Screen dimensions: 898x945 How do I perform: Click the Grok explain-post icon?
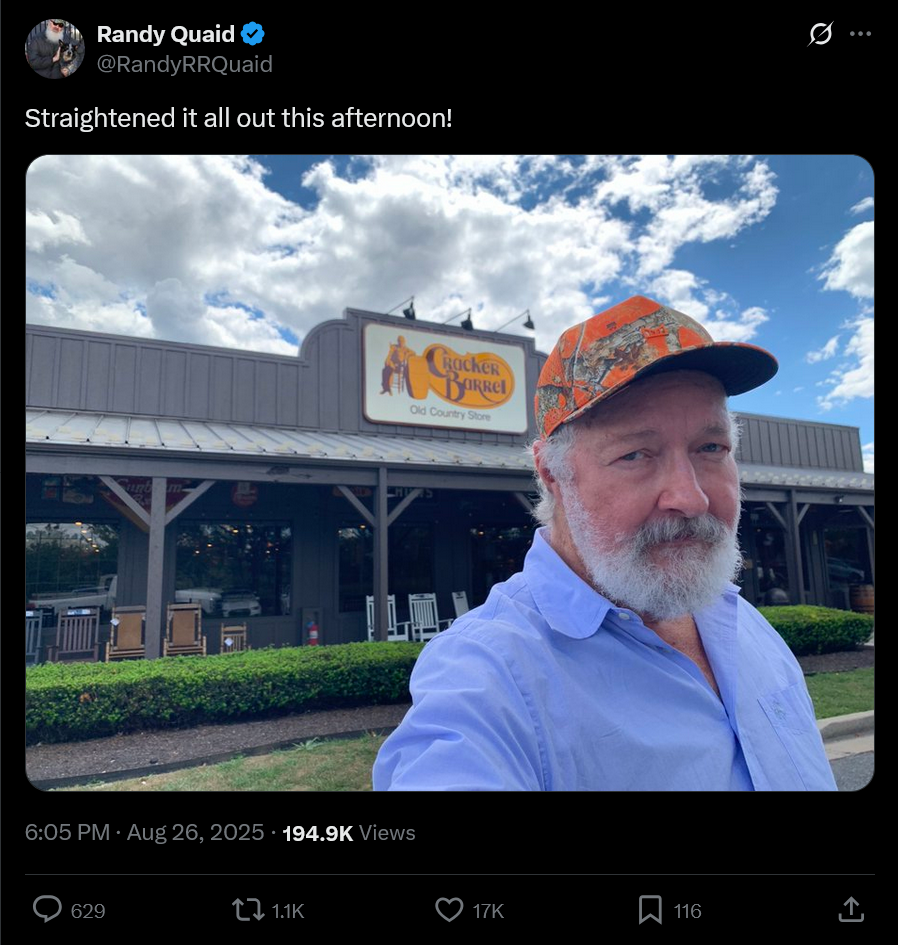click(820, 34)
